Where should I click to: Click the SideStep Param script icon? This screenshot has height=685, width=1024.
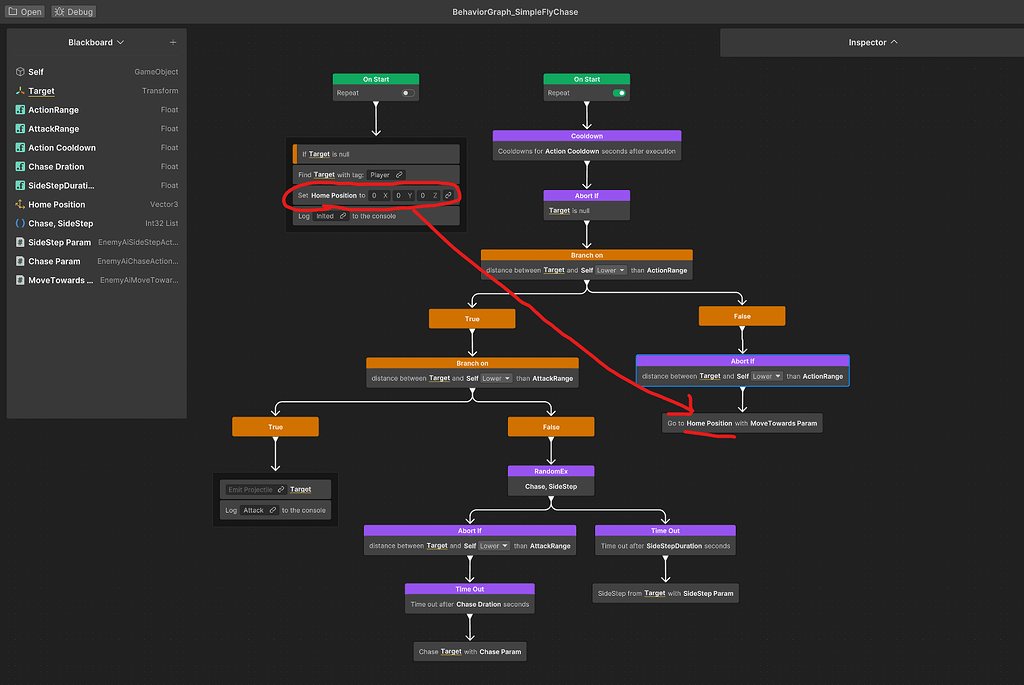click(x=20, y=243)
